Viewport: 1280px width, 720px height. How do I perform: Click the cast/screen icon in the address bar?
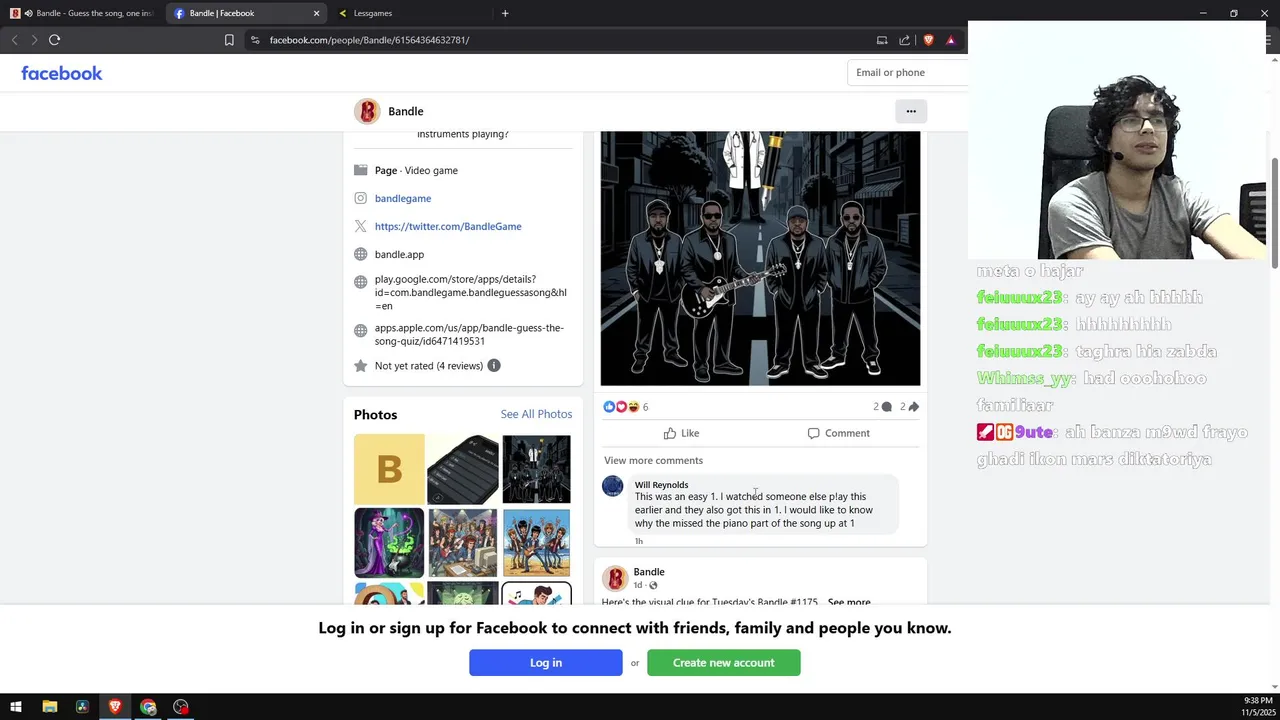[x=882, y=40]
